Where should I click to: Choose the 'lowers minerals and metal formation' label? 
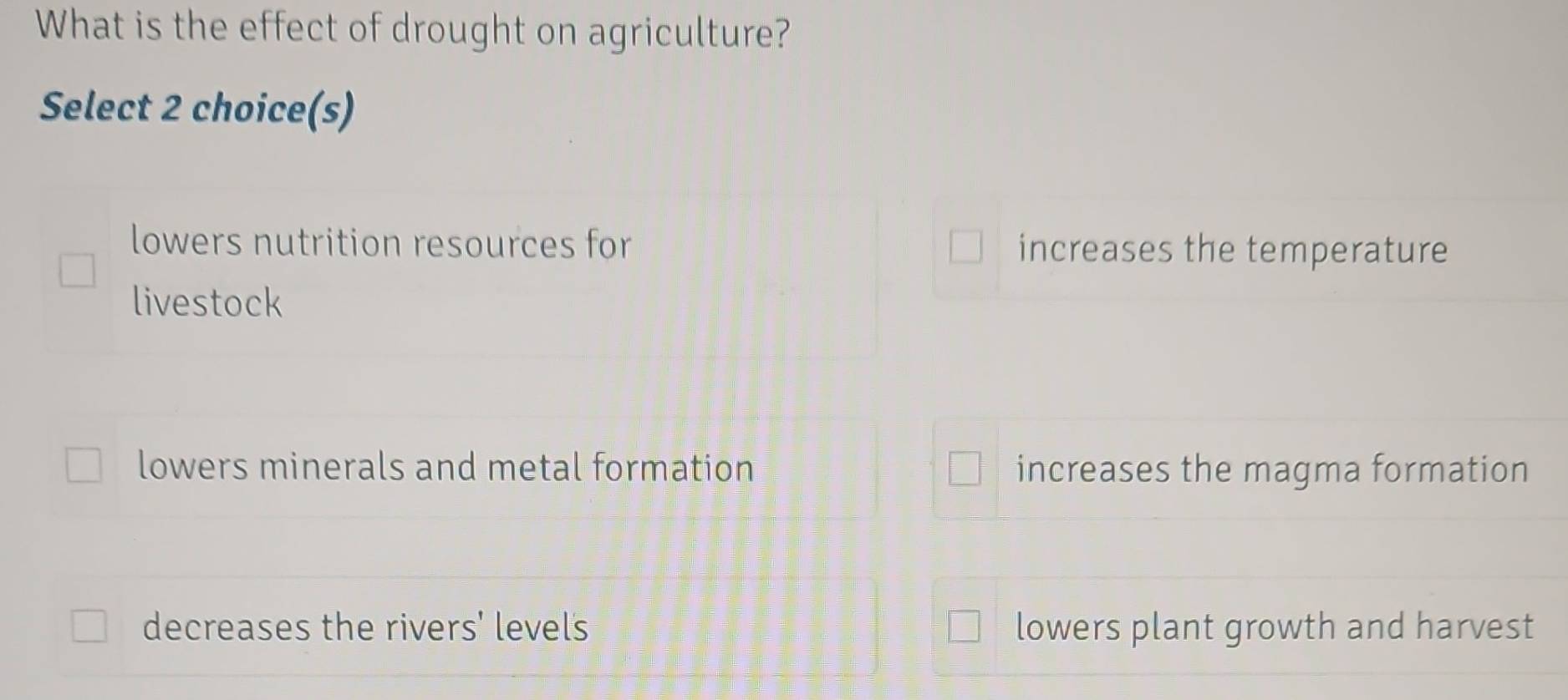click(x=445, y=467)
